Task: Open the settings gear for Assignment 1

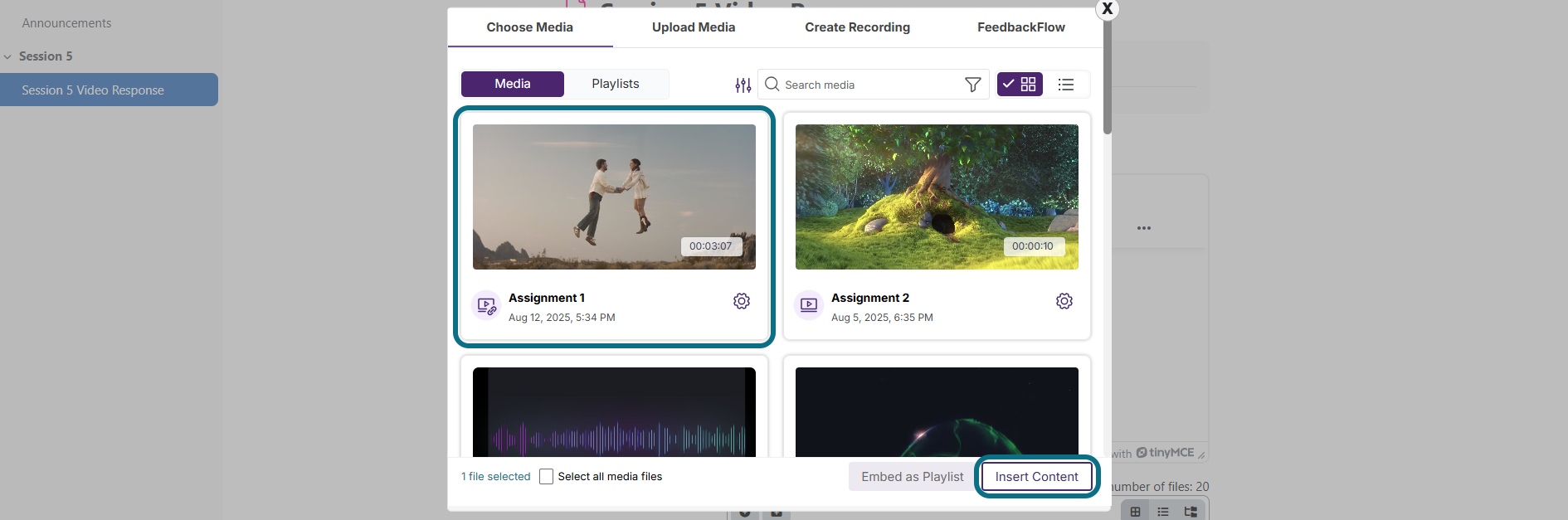Action: 742,301
